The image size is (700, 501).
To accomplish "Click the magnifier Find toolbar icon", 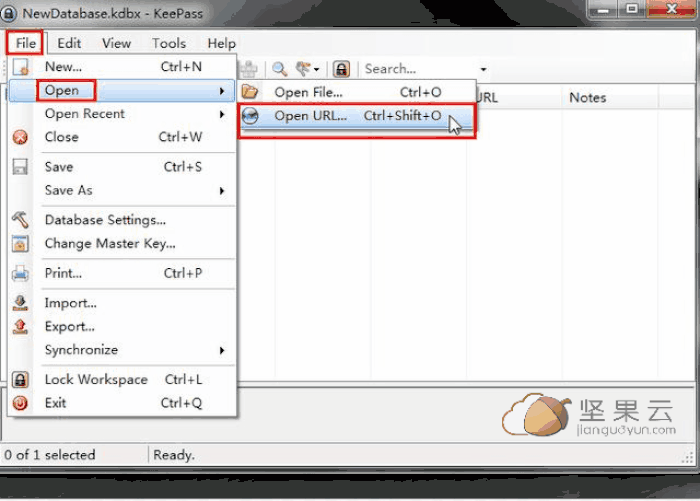I will point(279,69).
